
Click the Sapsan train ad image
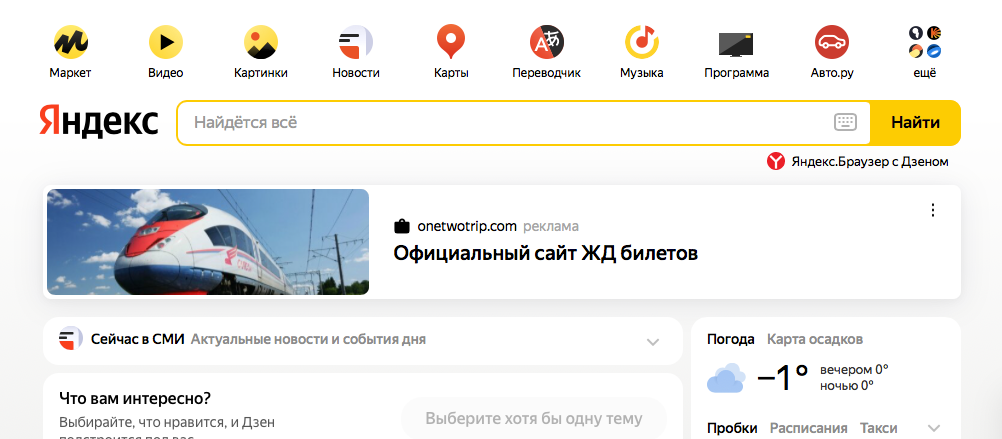208,242
